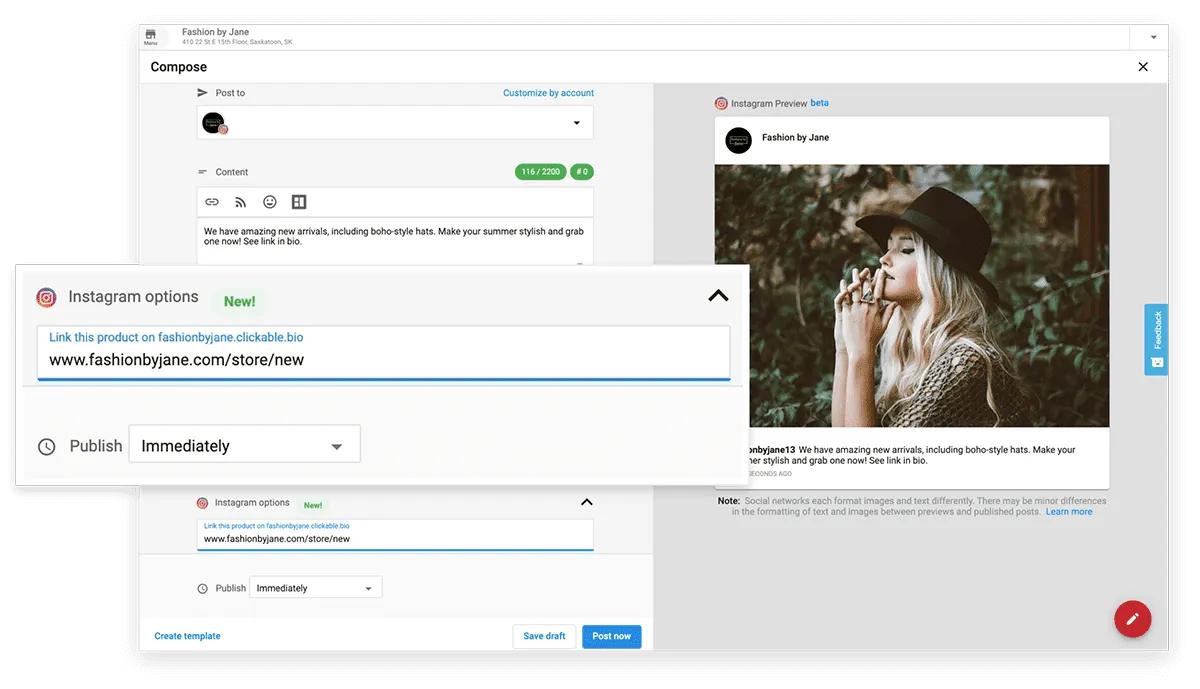Open the emoji picker smiley icon
Image resolution: width=1200 pixels, height=689 pixels.
click(x=270, y=202)
